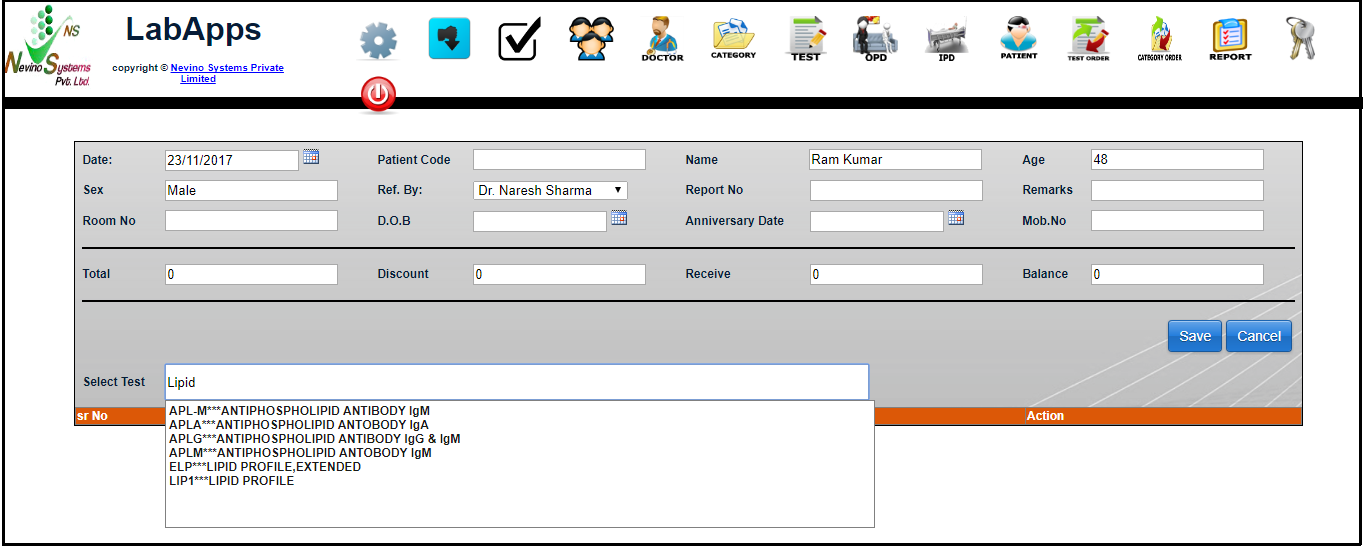Open the Category Order icon

point(1159,39)
